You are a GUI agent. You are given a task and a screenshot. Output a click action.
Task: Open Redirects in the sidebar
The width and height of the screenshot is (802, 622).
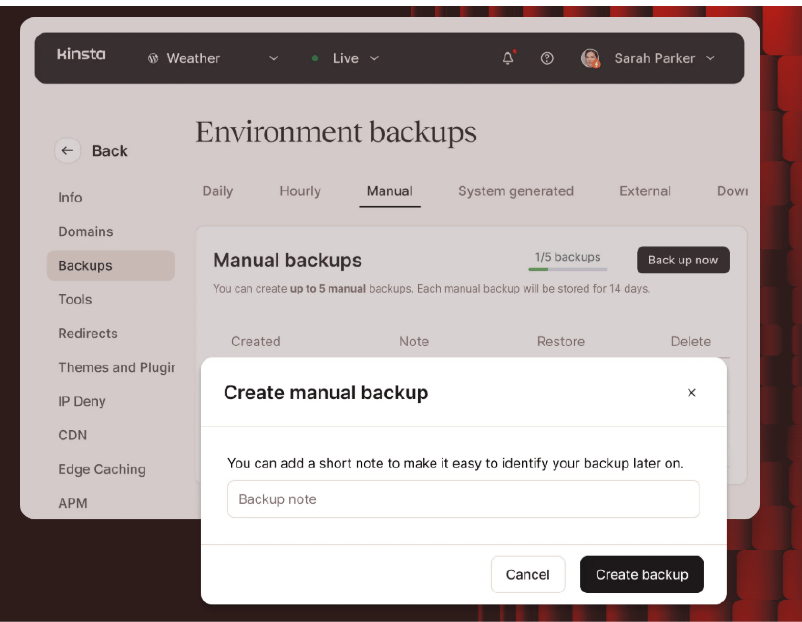click(88, 334)
